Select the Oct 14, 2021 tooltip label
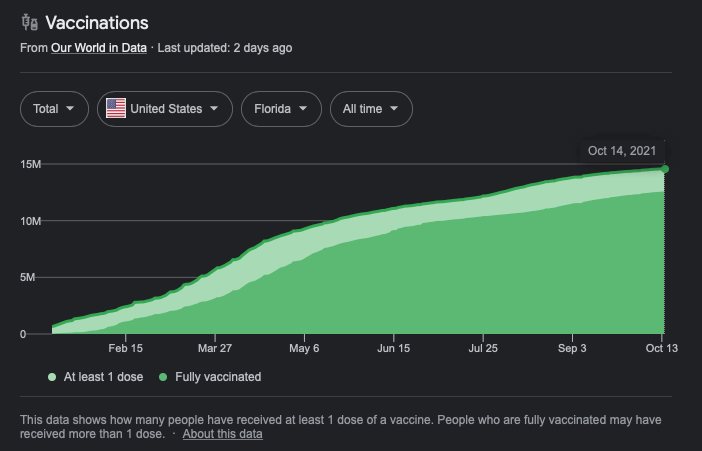Screen dimensions: 702x451 point(621,151)
